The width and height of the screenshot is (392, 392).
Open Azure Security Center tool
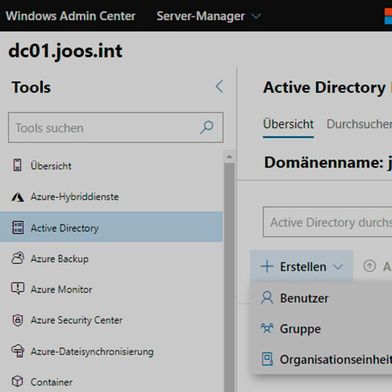click(x=111, y=320)
